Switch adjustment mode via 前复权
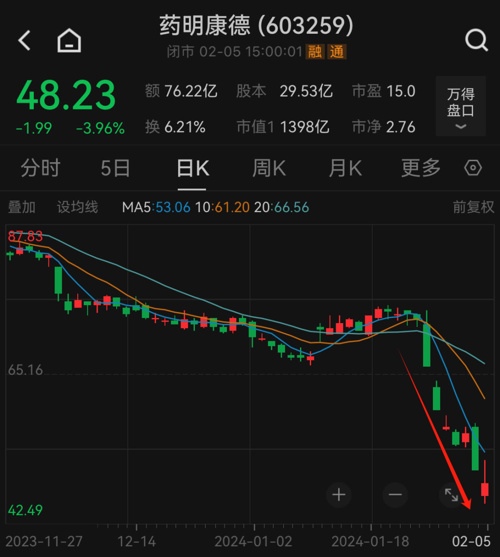500x557 pixels. tap(473, 207)
